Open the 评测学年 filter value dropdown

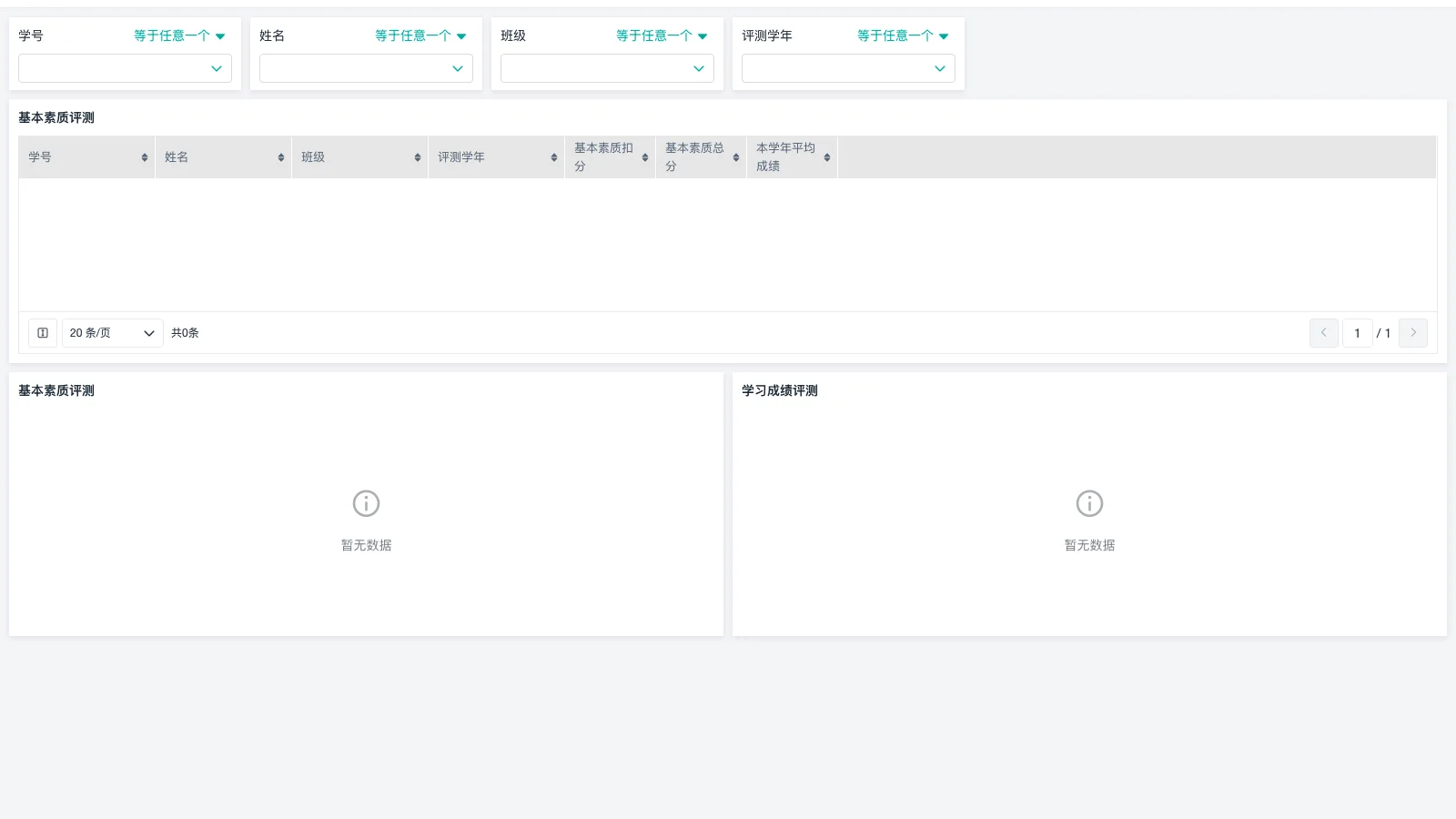[x=848, y=68]
